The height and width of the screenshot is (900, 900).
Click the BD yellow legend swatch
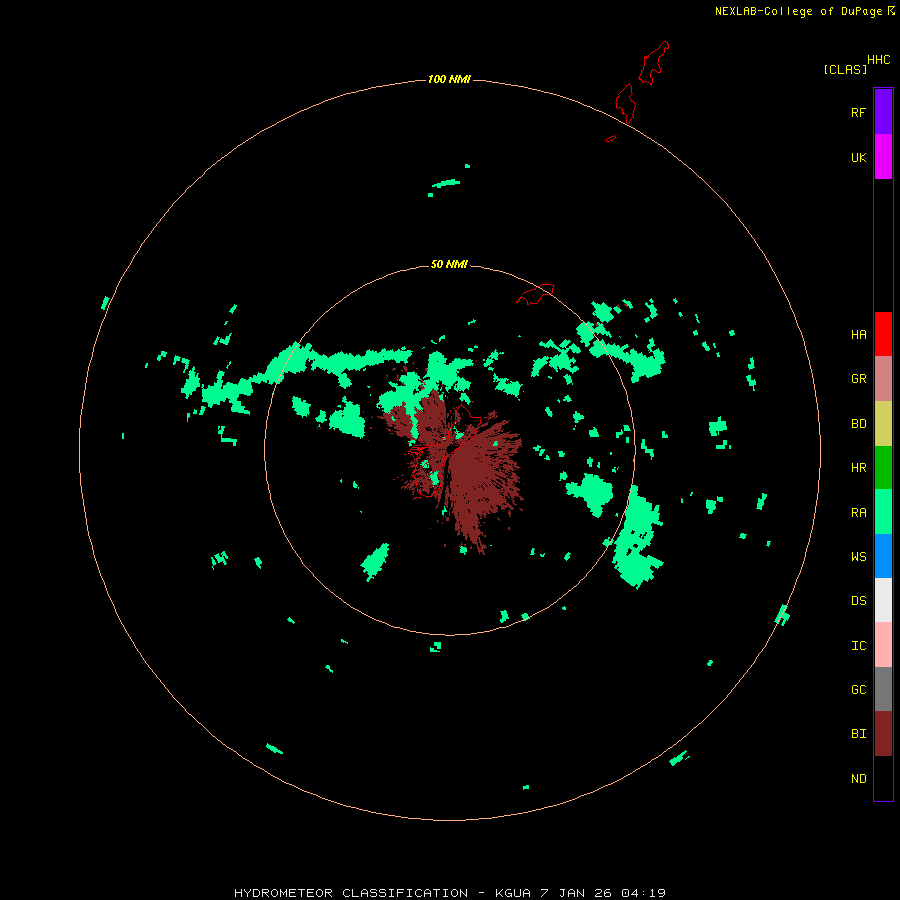[883, 424]
